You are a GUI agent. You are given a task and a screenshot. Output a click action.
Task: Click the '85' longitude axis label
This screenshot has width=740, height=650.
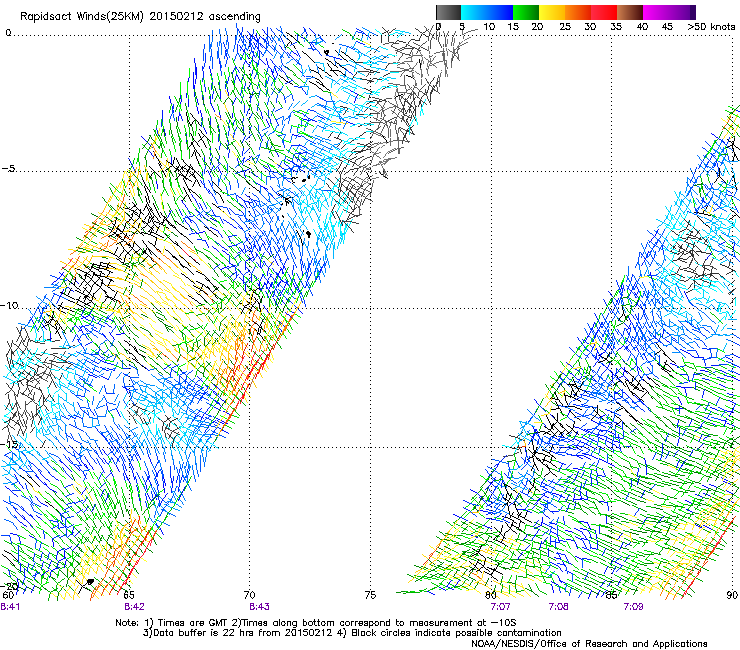coord(611,595)
